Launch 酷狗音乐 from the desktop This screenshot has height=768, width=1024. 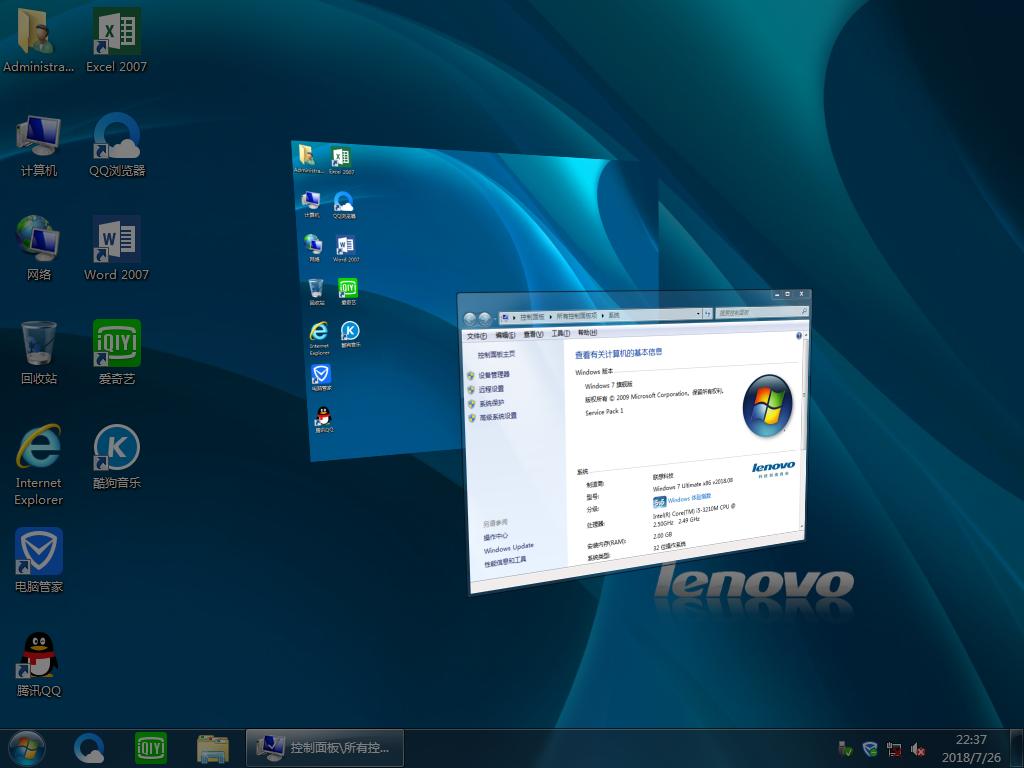116,448
